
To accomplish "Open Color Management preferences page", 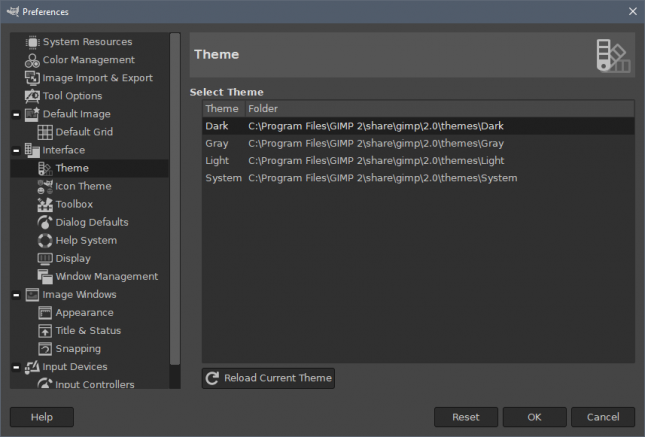I will pos(90,60).
